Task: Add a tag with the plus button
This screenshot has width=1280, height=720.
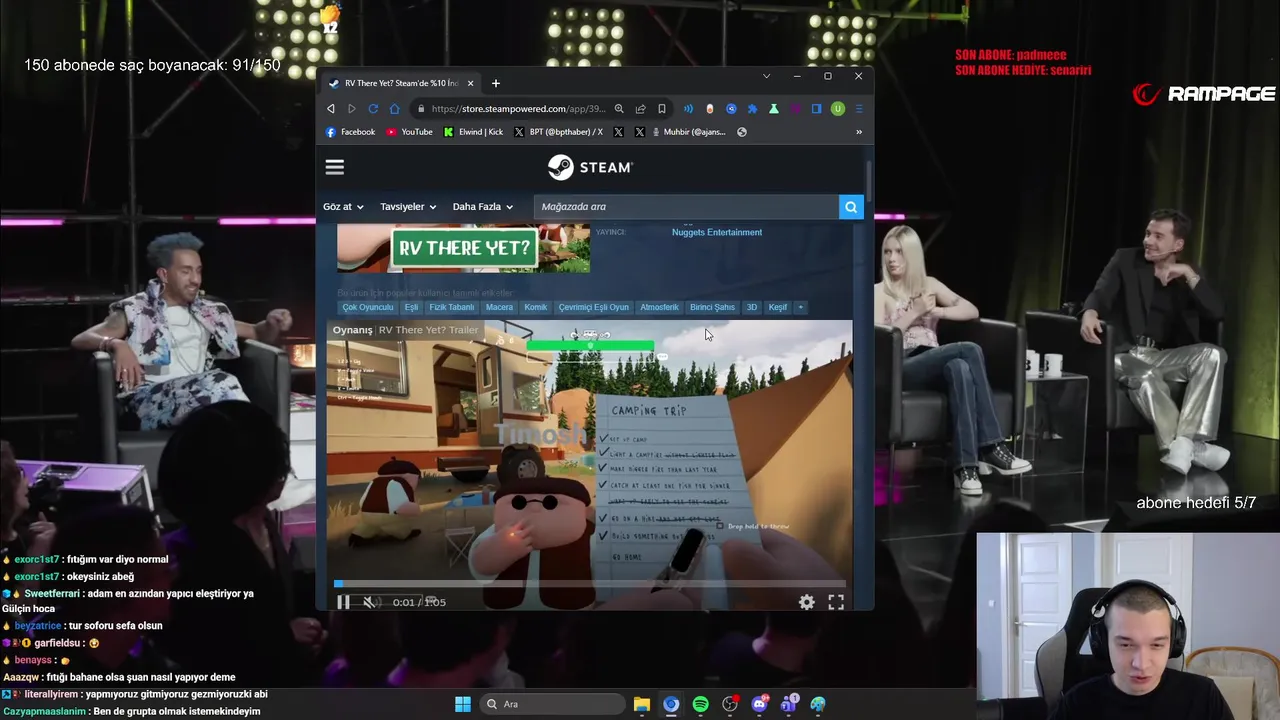Action: tap(800, 307)
